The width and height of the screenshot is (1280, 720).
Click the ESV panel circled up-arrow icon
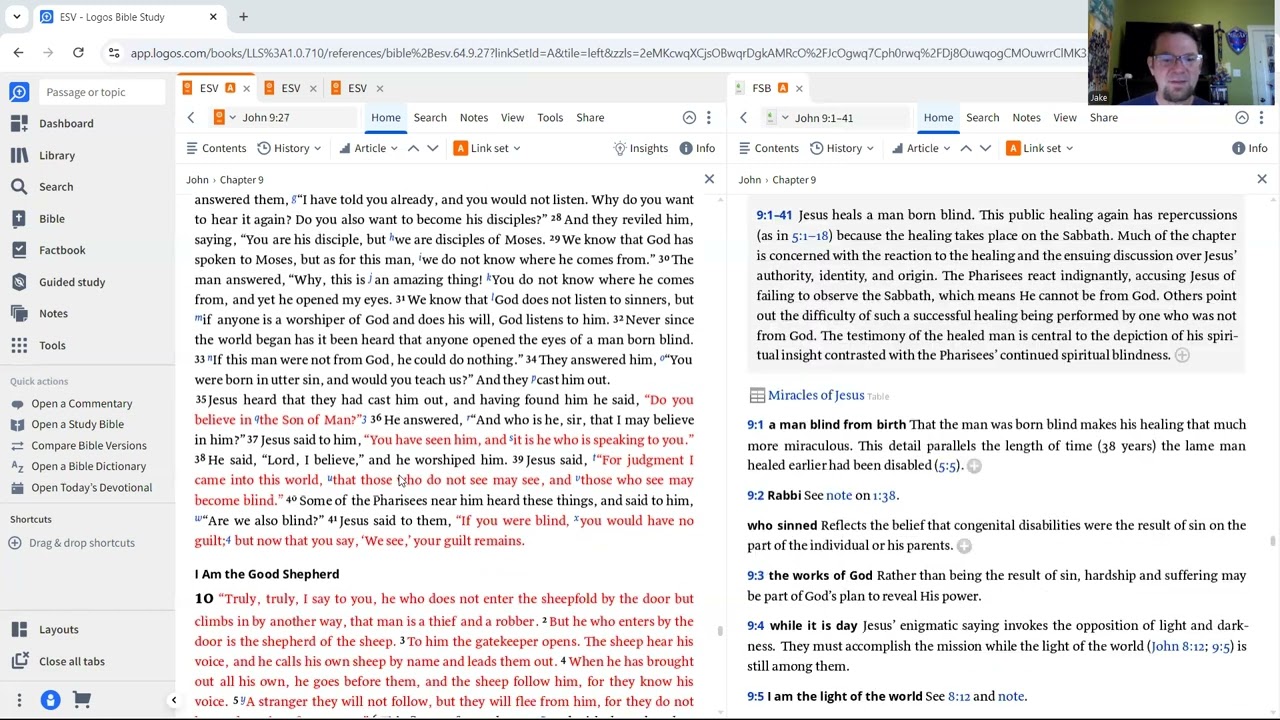(x=689, y=118)
